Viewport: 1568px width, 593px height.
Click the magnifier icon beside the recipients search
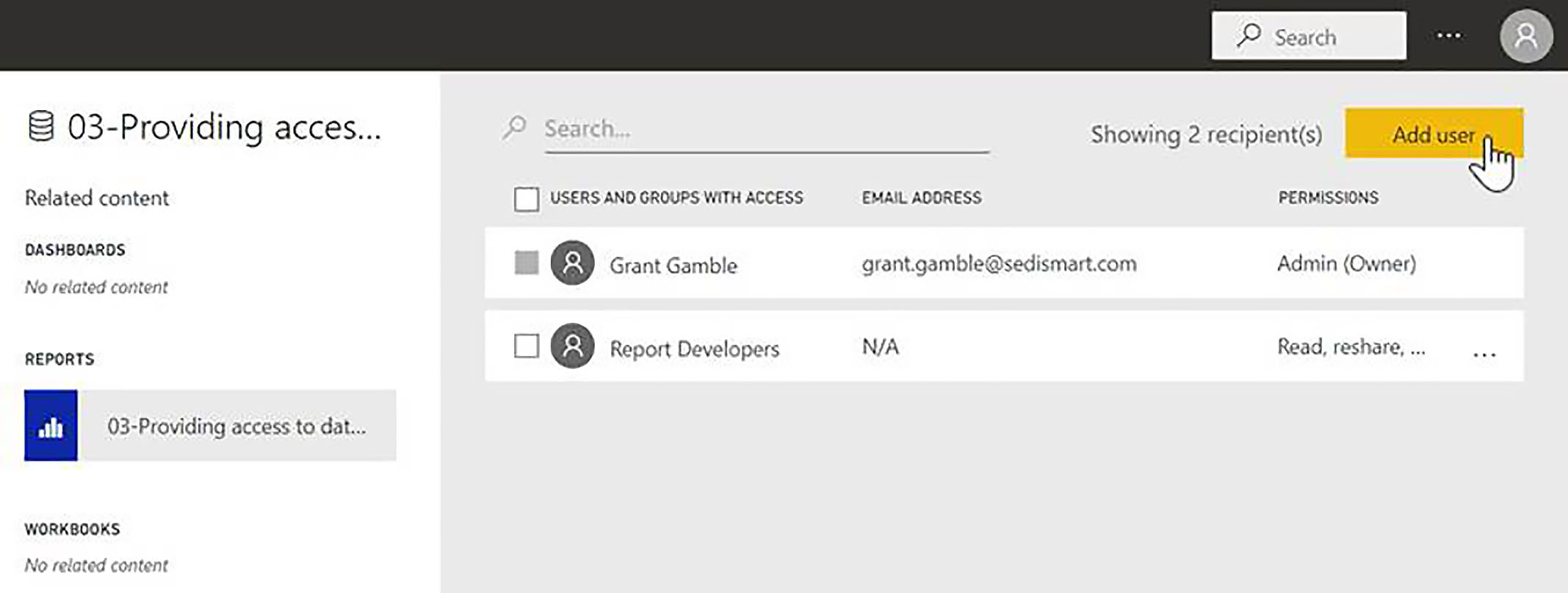pos(515,128)
